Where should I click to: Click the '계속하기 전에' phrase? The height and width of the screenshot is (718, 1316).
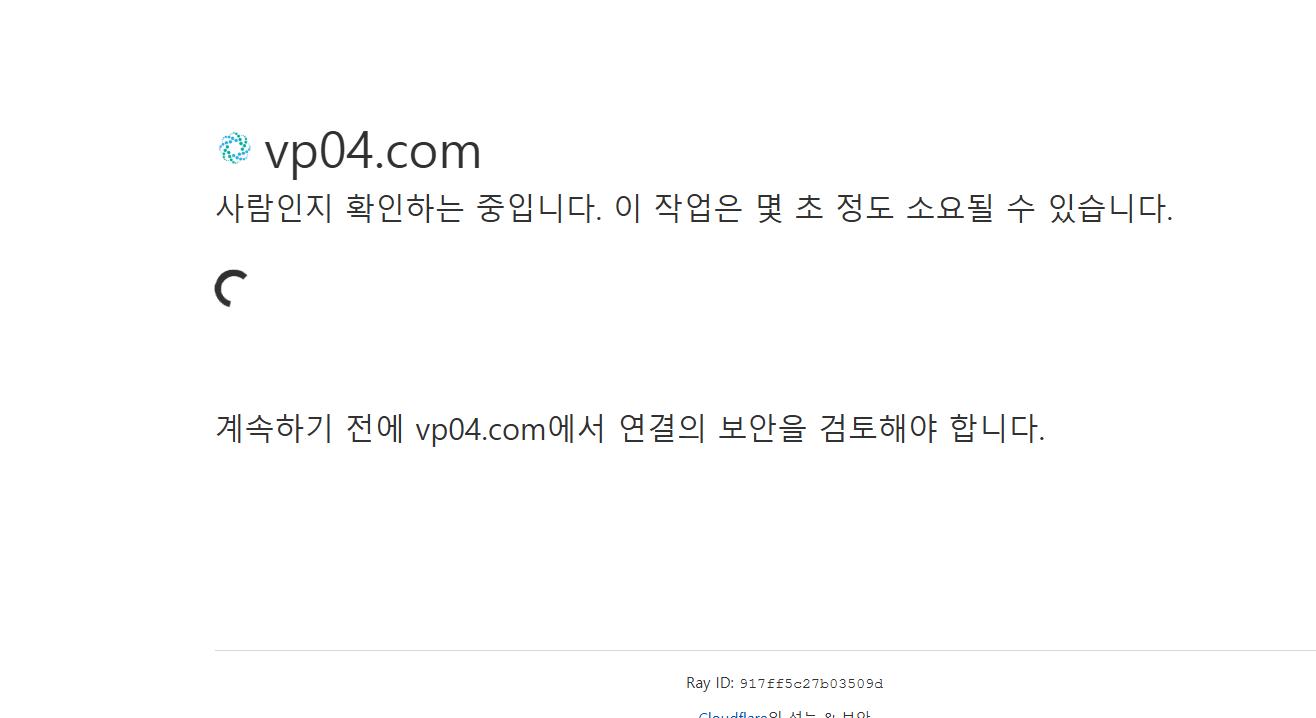pos(310,428)
